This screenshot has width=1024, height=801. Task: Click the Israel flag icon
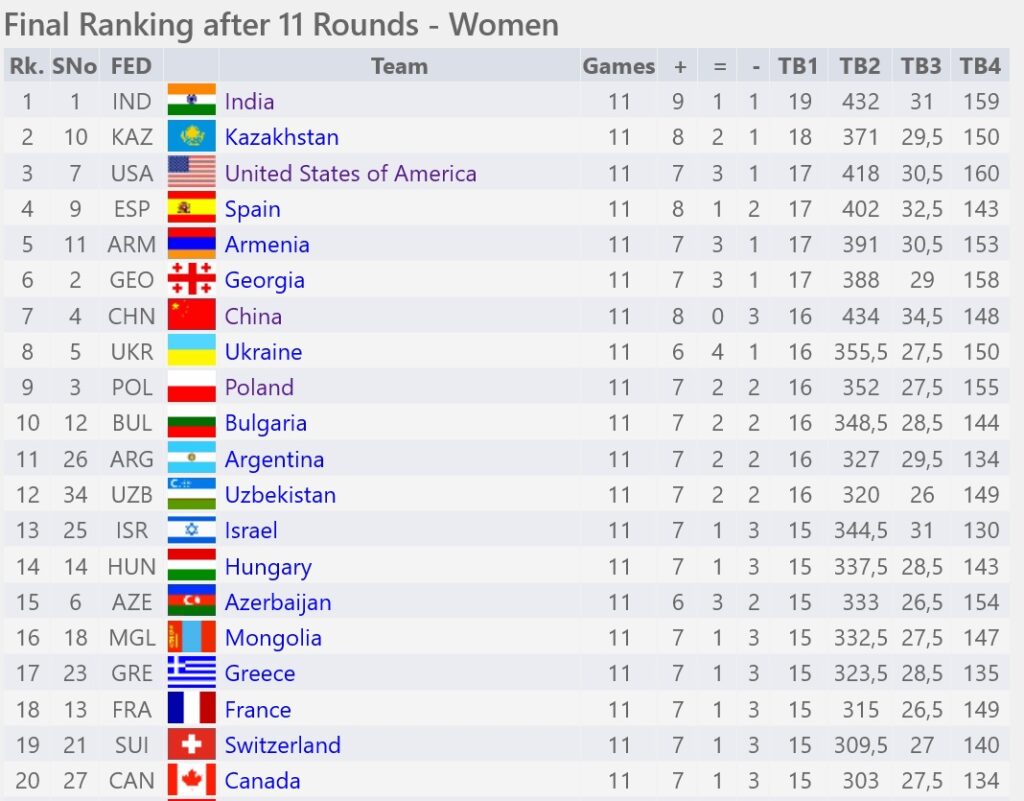pyautogui.click(x=191, y=529)
